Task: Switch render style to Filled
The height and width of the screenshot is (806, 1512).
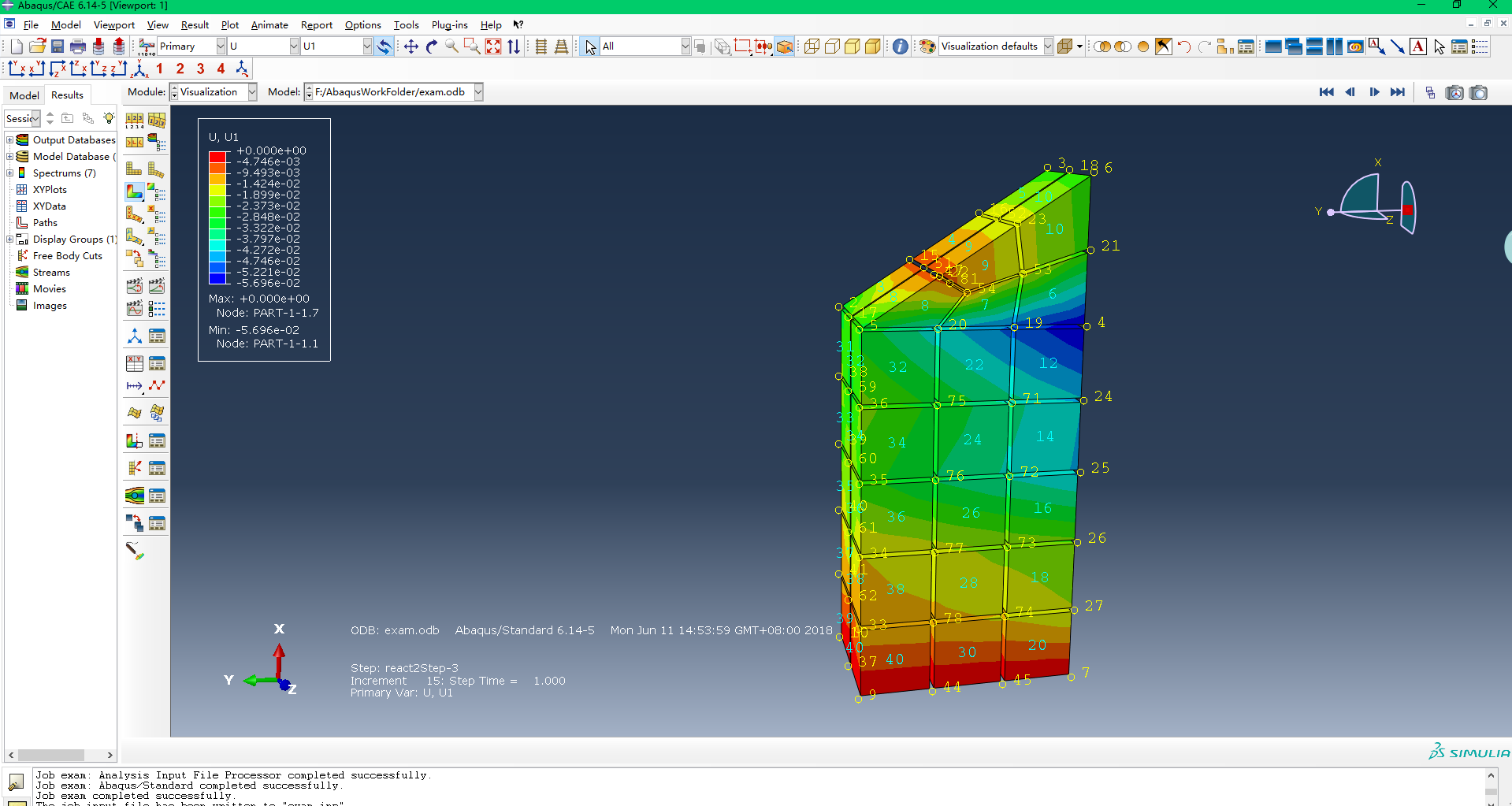Action: [x=853, y=46]
